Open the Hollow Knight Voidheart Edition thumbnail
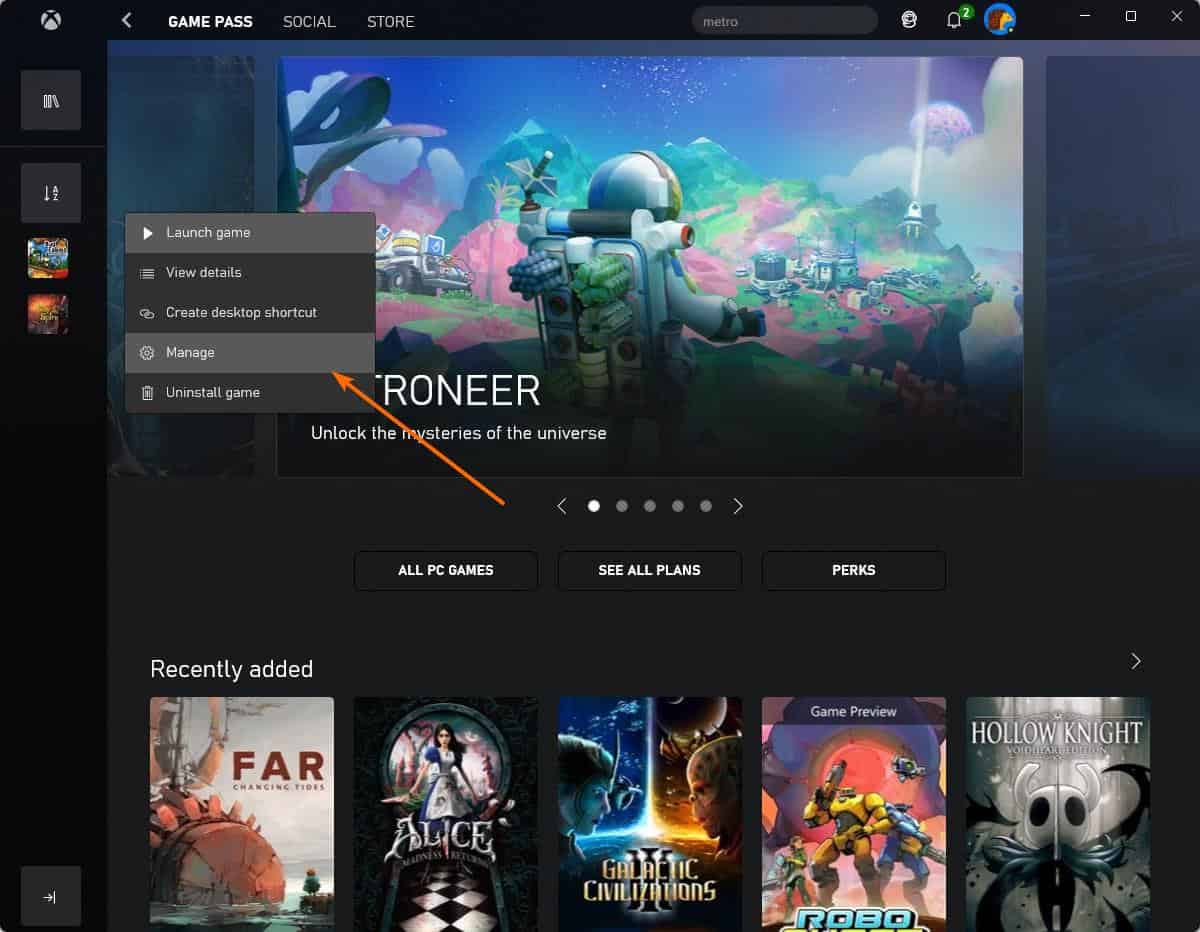The image size is (1200, 932). pos(1057,813)
